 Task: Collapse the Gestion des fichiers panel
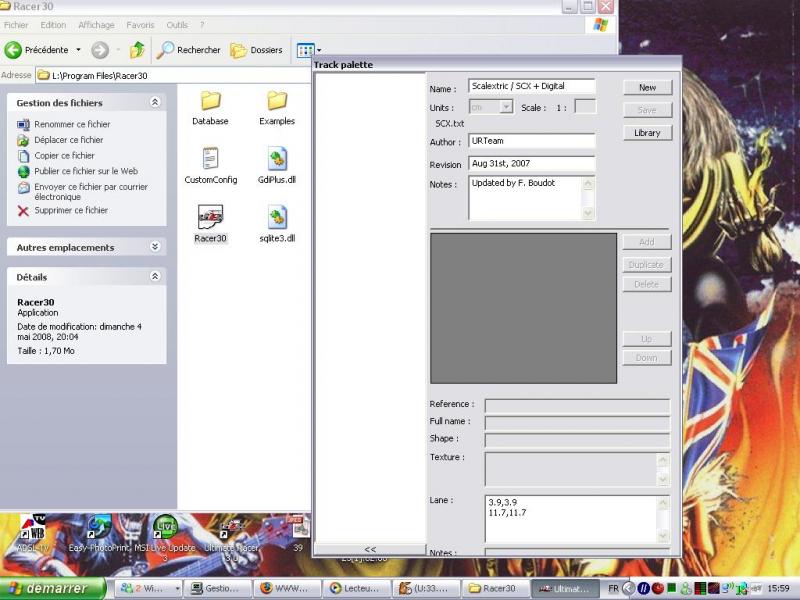click(155, 102)
